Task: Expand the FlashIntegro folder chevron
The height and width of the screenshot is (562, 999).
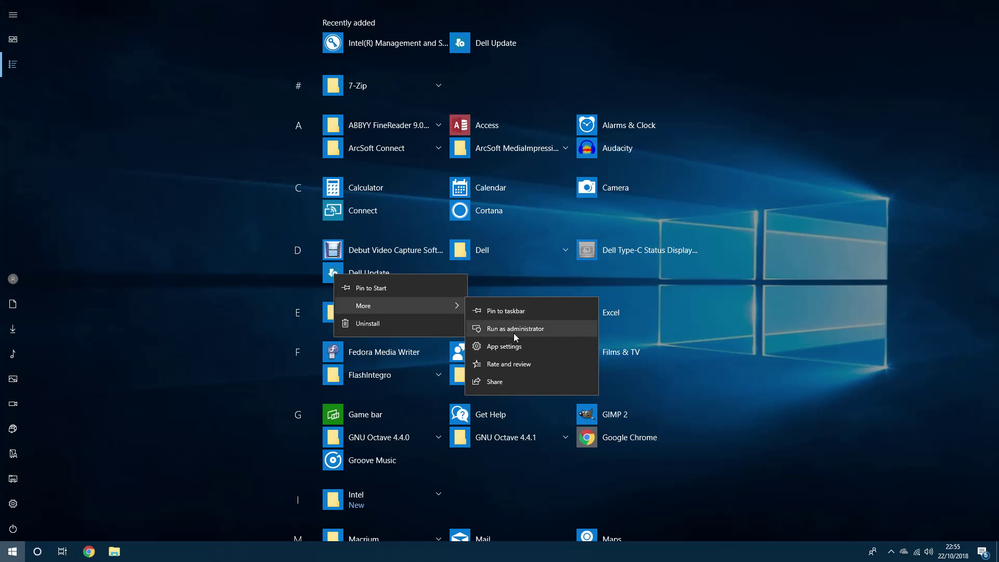Action: point(438,375)
